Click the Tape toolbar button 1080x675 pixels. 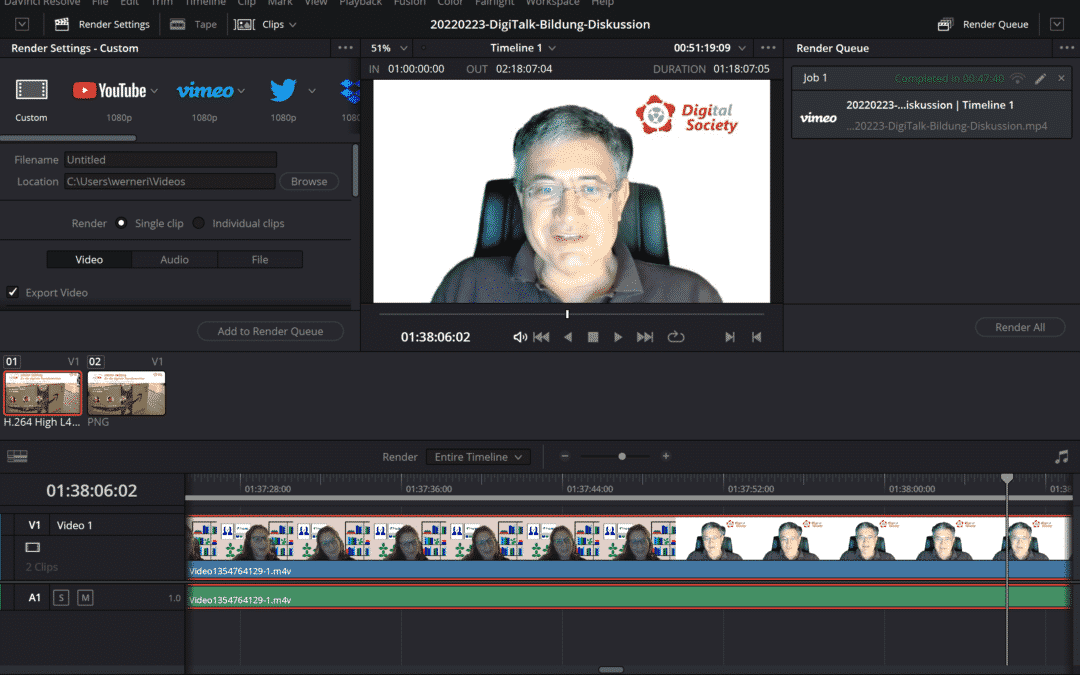194,24
